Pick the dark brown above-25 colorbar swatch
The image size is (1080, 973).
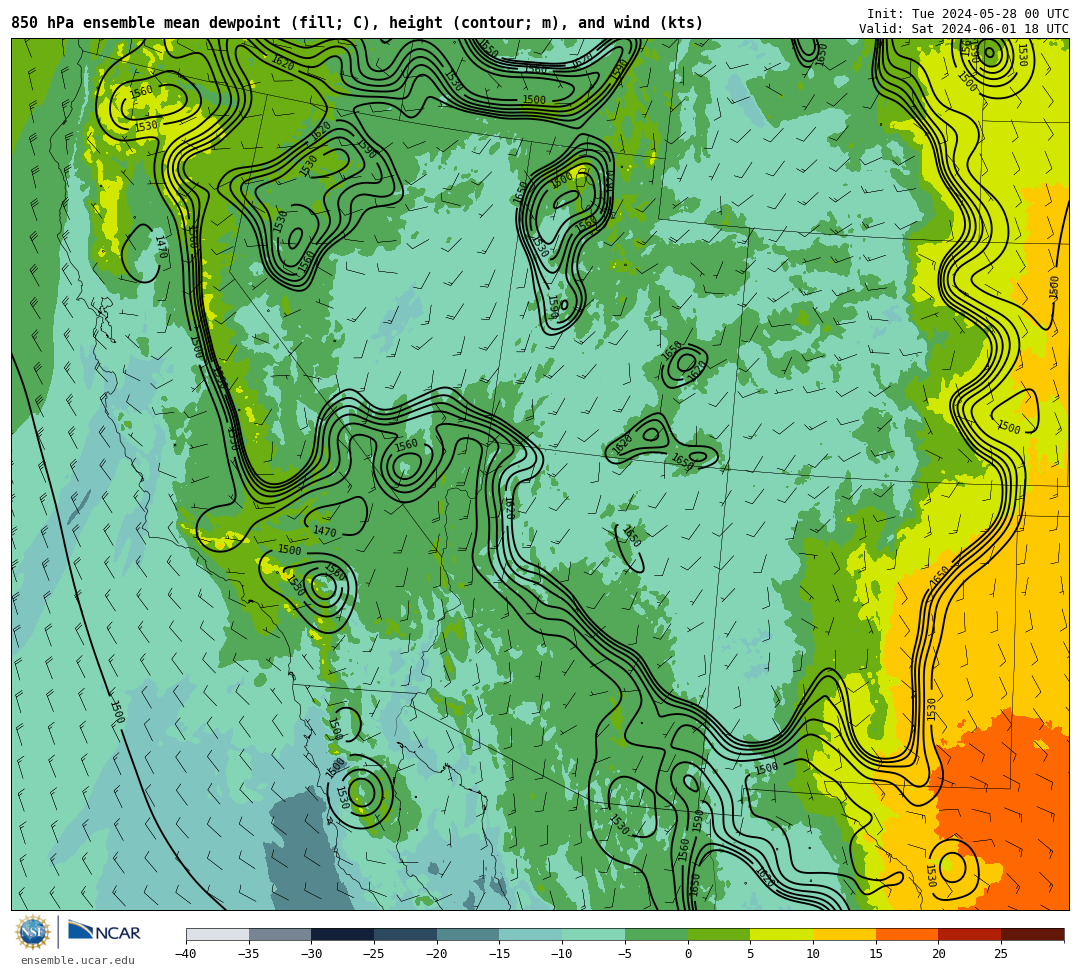1032,934
